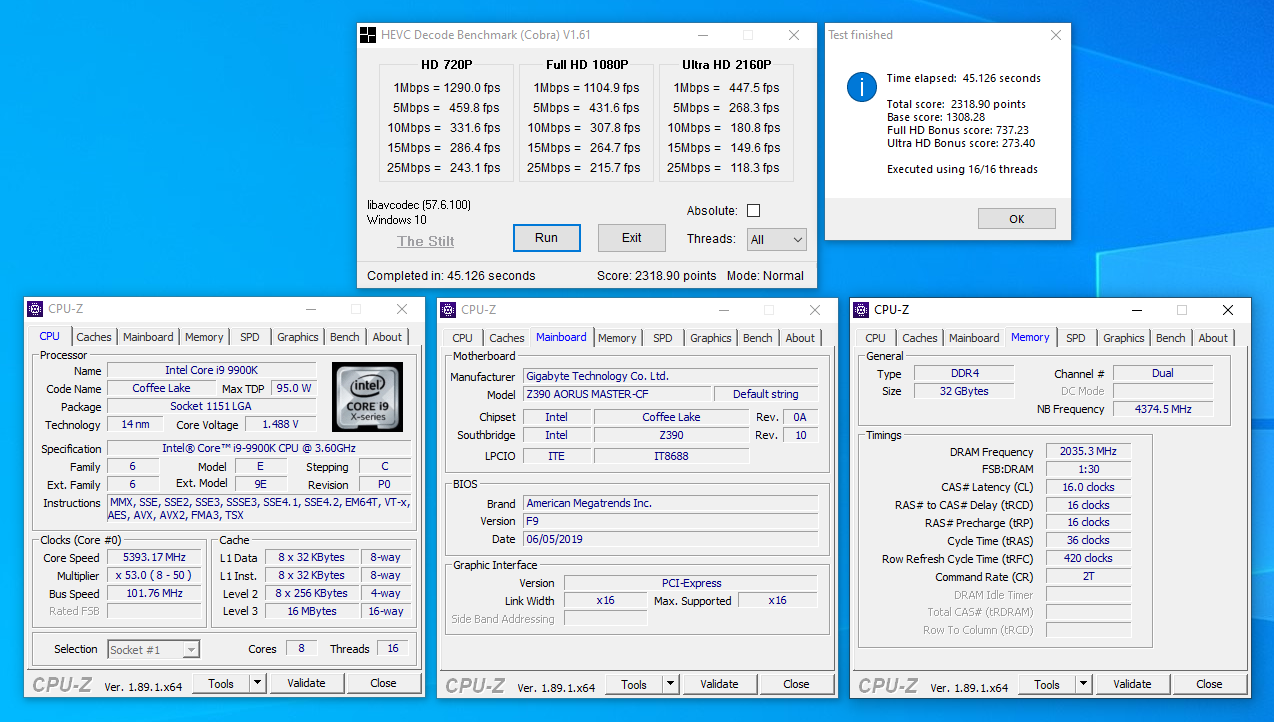Switch to SPD tab in first CPU-Z window
Image resolution: width=1274 pixels, height=722 pixels.
pyautogui.click(x=249, y=337)
